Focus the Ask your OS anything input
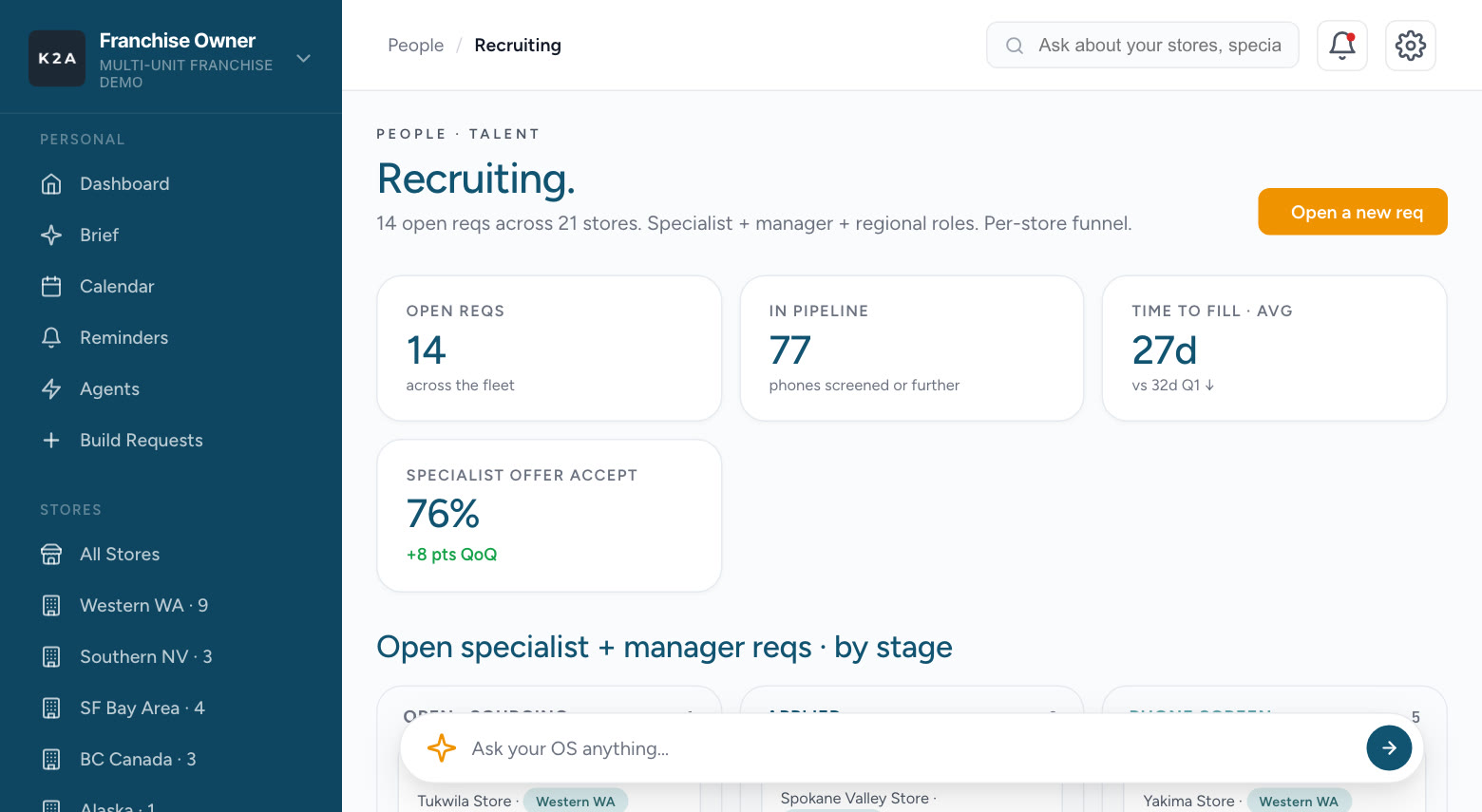 912,748
